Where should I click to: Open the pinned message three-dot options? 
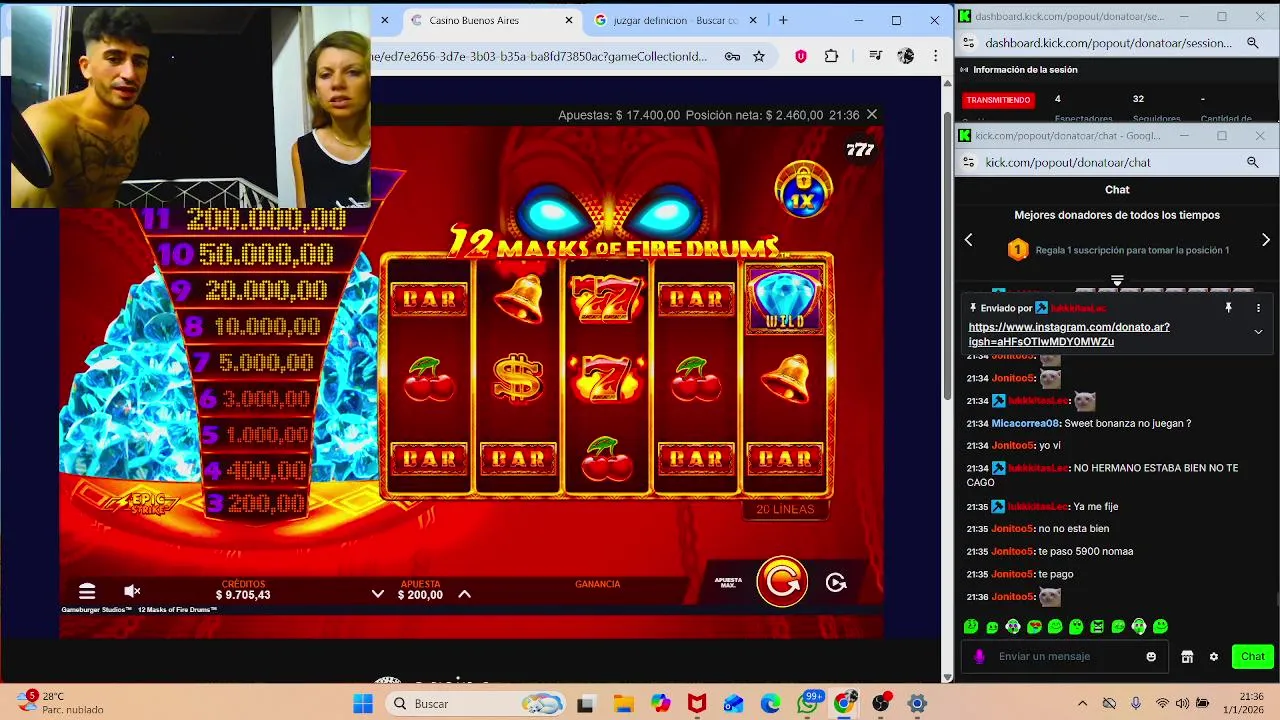pyautogui.click(x=1258, y=308)
